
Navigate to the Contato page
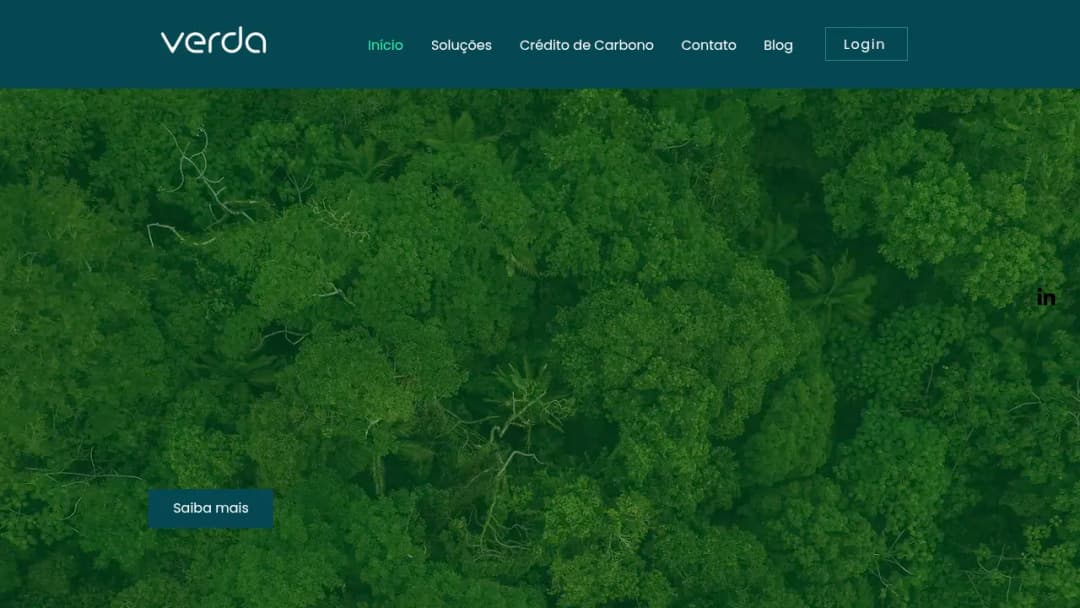click(708, 45)
